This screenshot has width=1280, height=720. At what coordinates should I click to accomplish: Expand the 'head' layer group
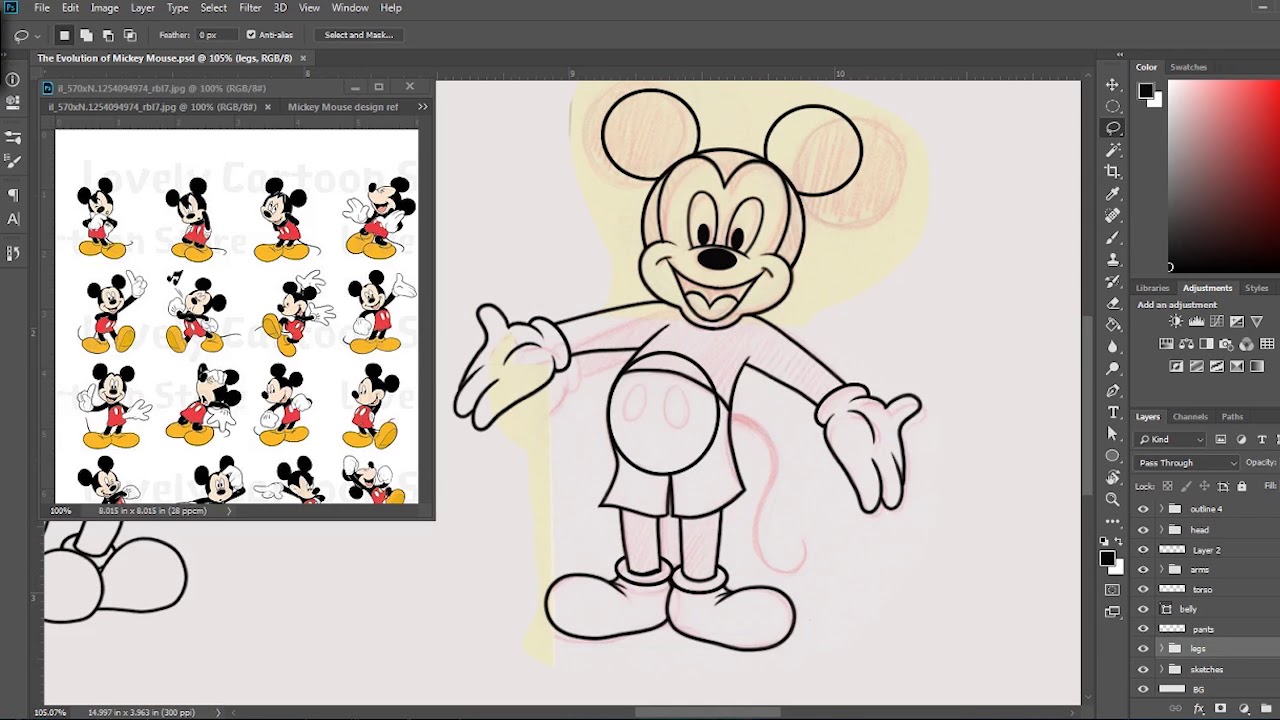[1161, 529]
